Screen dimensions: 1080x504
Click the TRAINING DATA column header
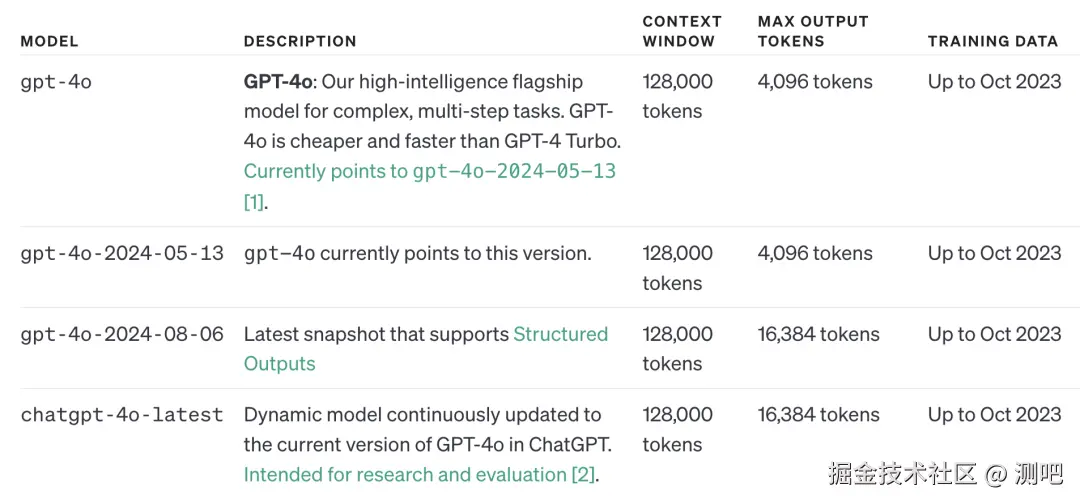(x=993, y=41)
